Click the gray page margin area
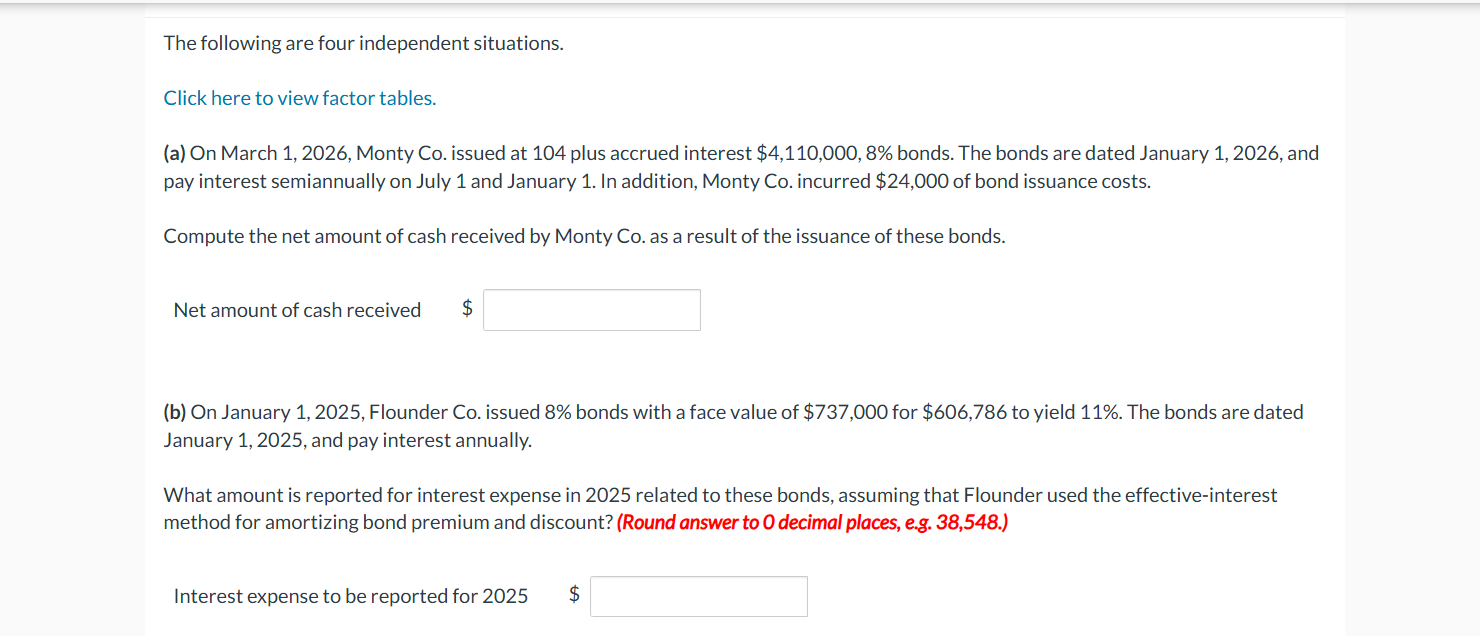This screenshot has height=636, width=1480. [x=70, y=320]
